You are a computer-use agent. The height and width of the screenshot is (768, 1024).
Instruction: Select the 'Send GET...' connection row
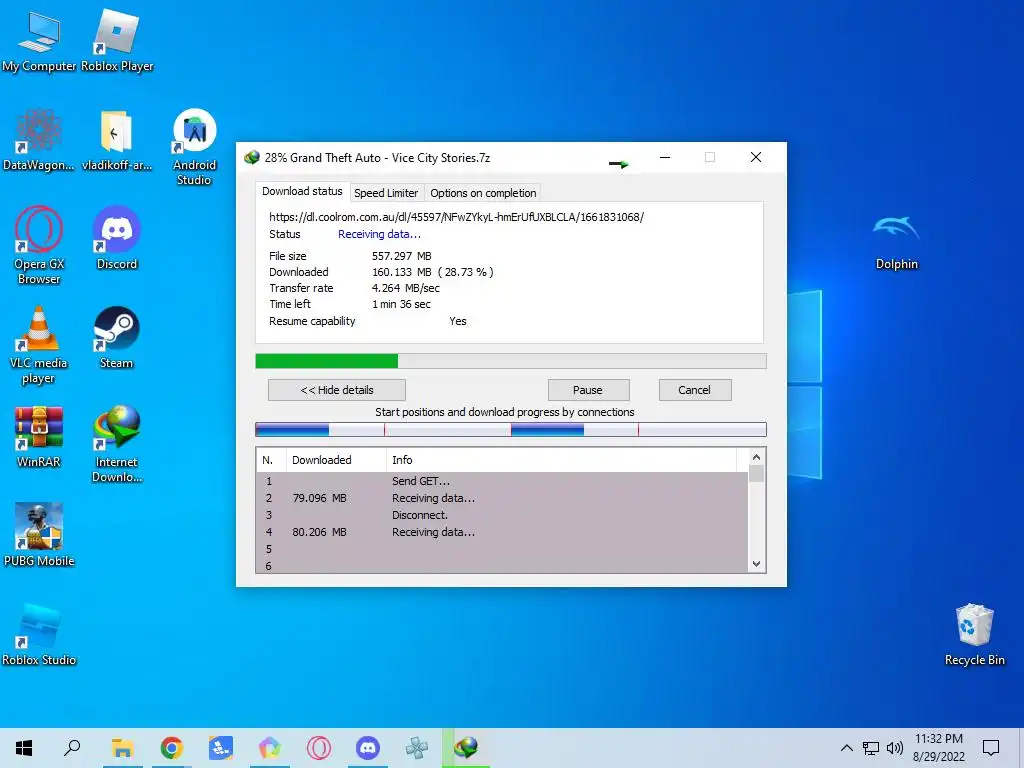502,481
